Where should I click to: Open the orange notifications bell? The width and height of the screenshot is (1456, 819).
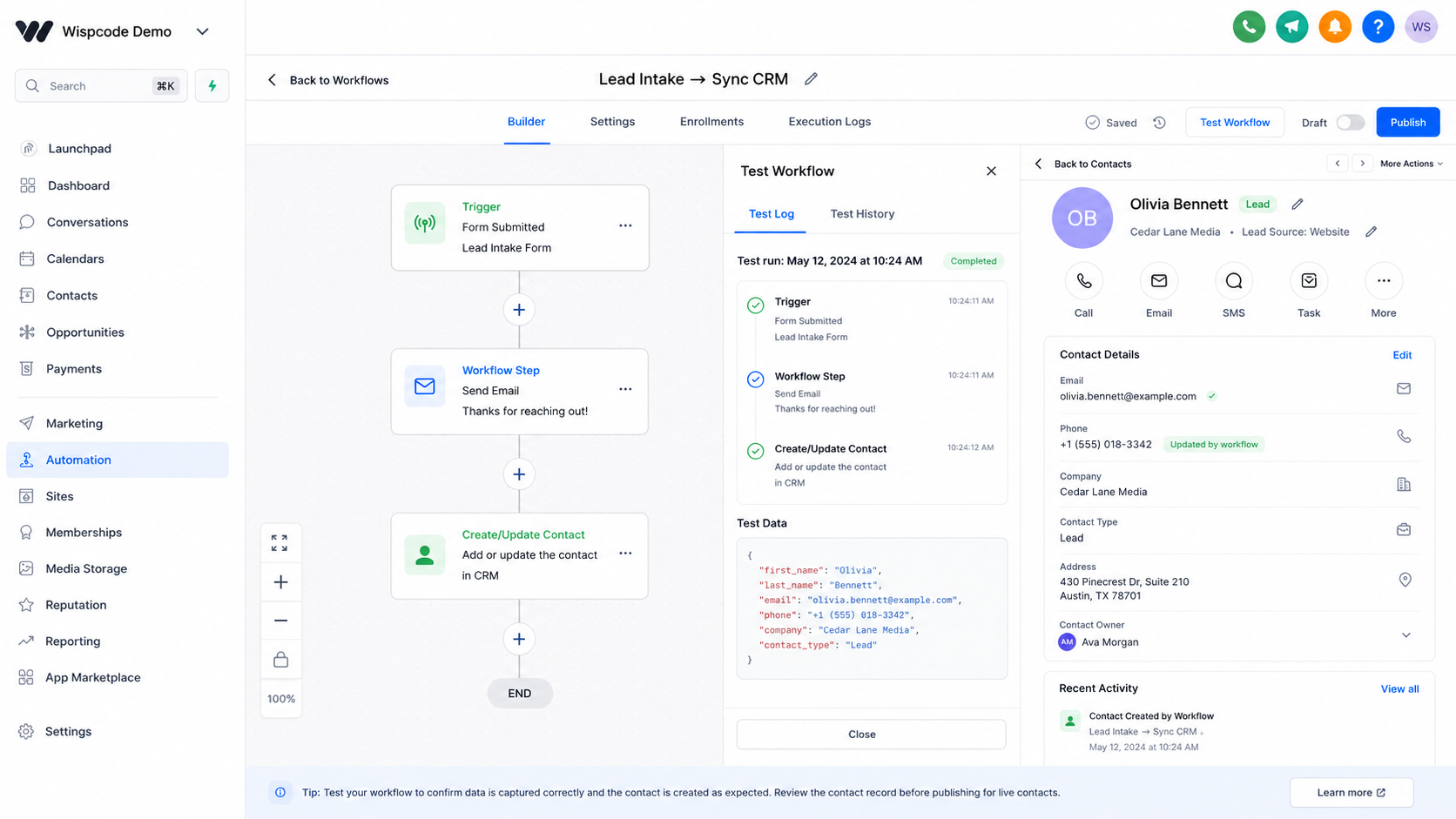(x=1334, y=27)
